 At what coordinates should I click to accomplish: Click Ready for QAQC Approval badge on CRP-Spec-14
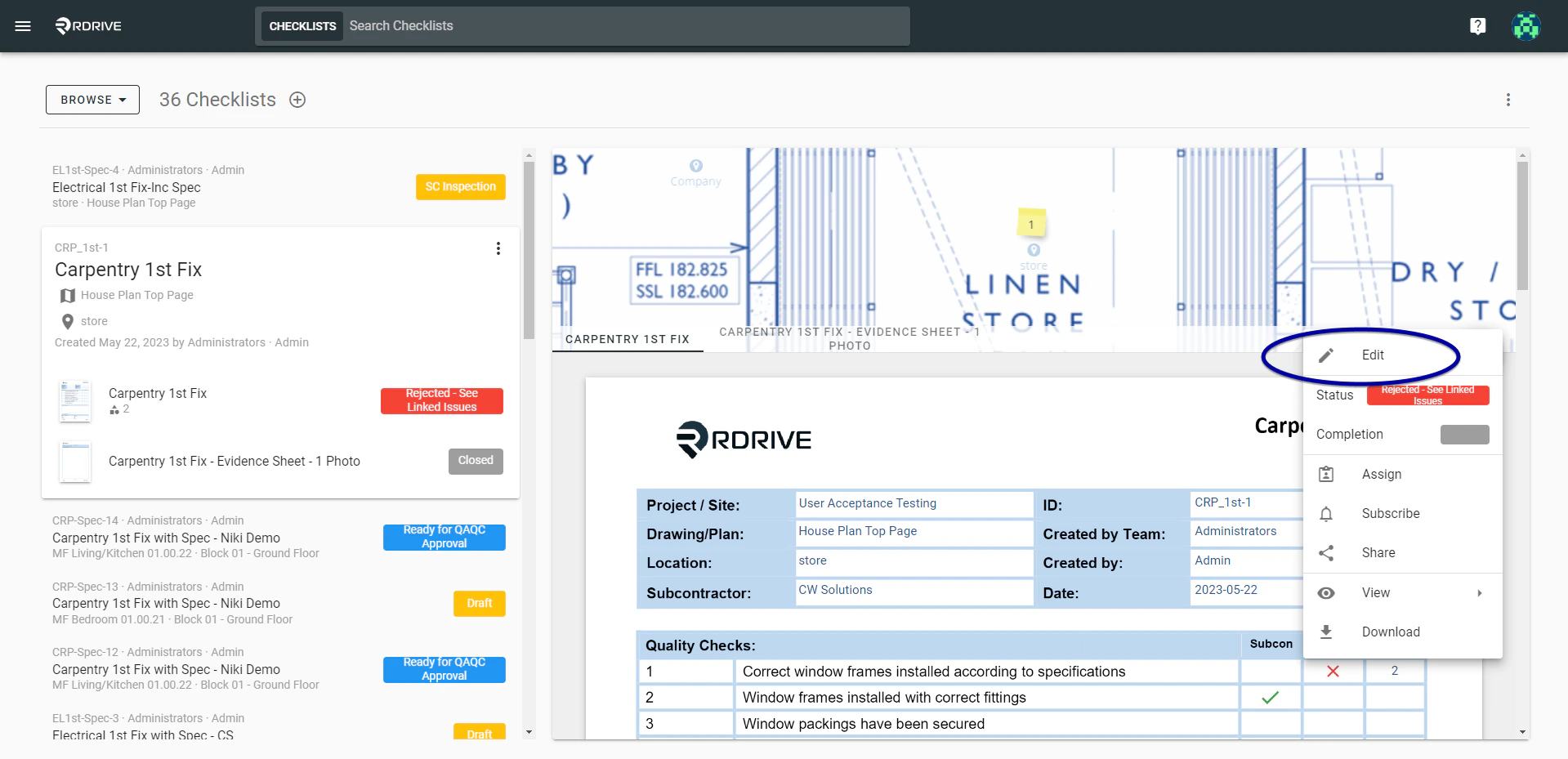tap(444, 538)
